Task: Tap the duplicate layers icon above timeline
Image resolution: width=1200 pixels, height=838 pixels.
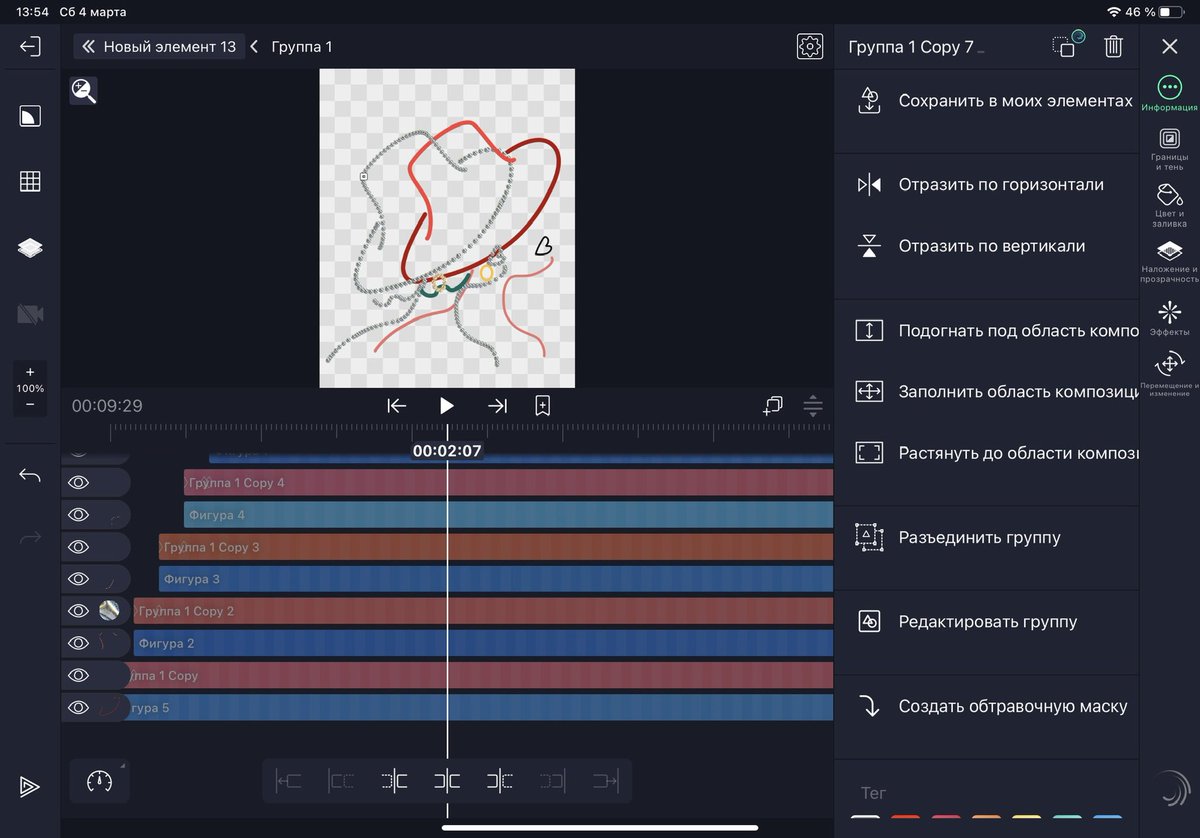Action: [x=773, y=405]
